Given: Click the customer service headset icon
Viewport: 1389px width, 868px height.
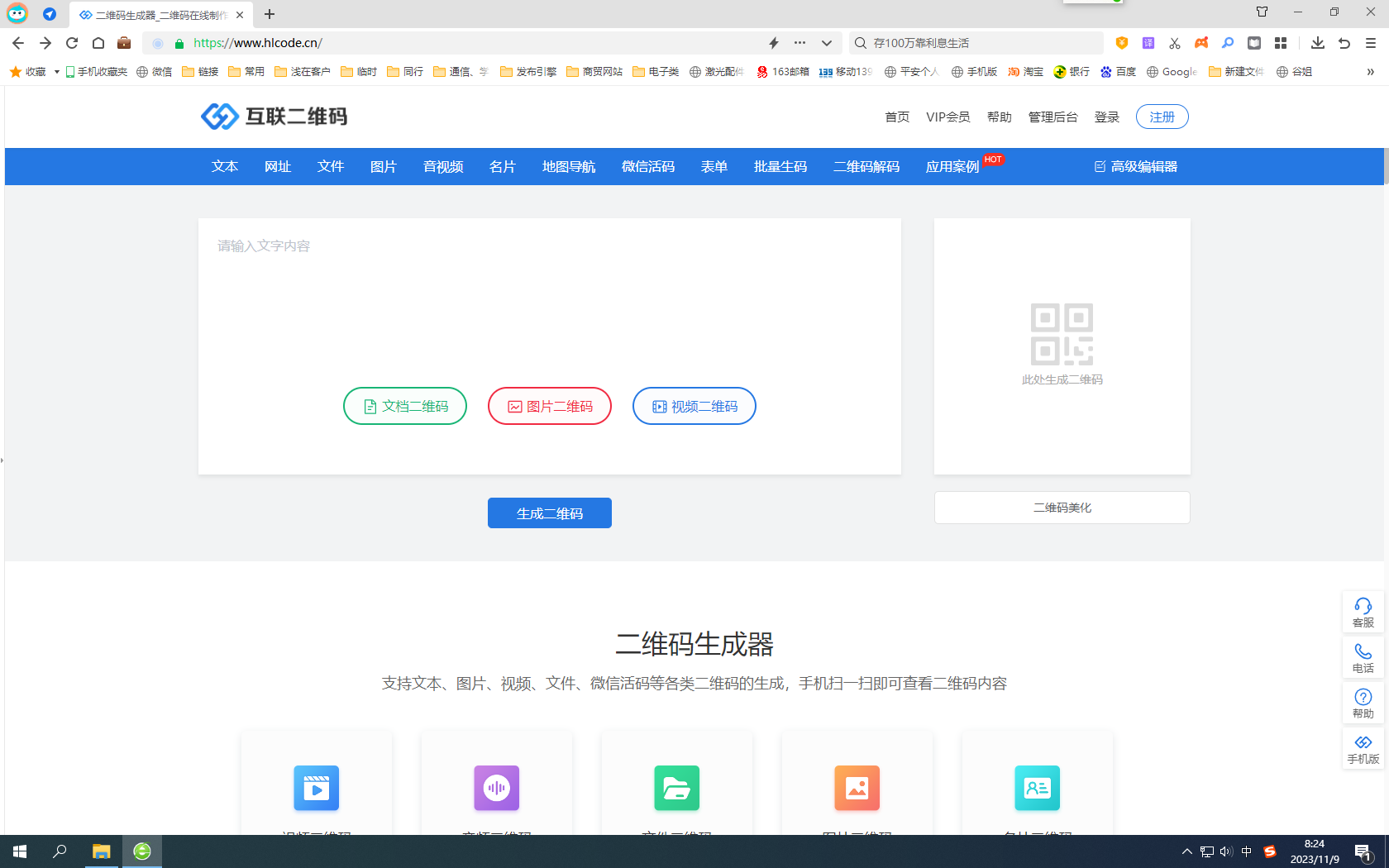Looking at the screenshot, I should click(x=1363, y=606).
